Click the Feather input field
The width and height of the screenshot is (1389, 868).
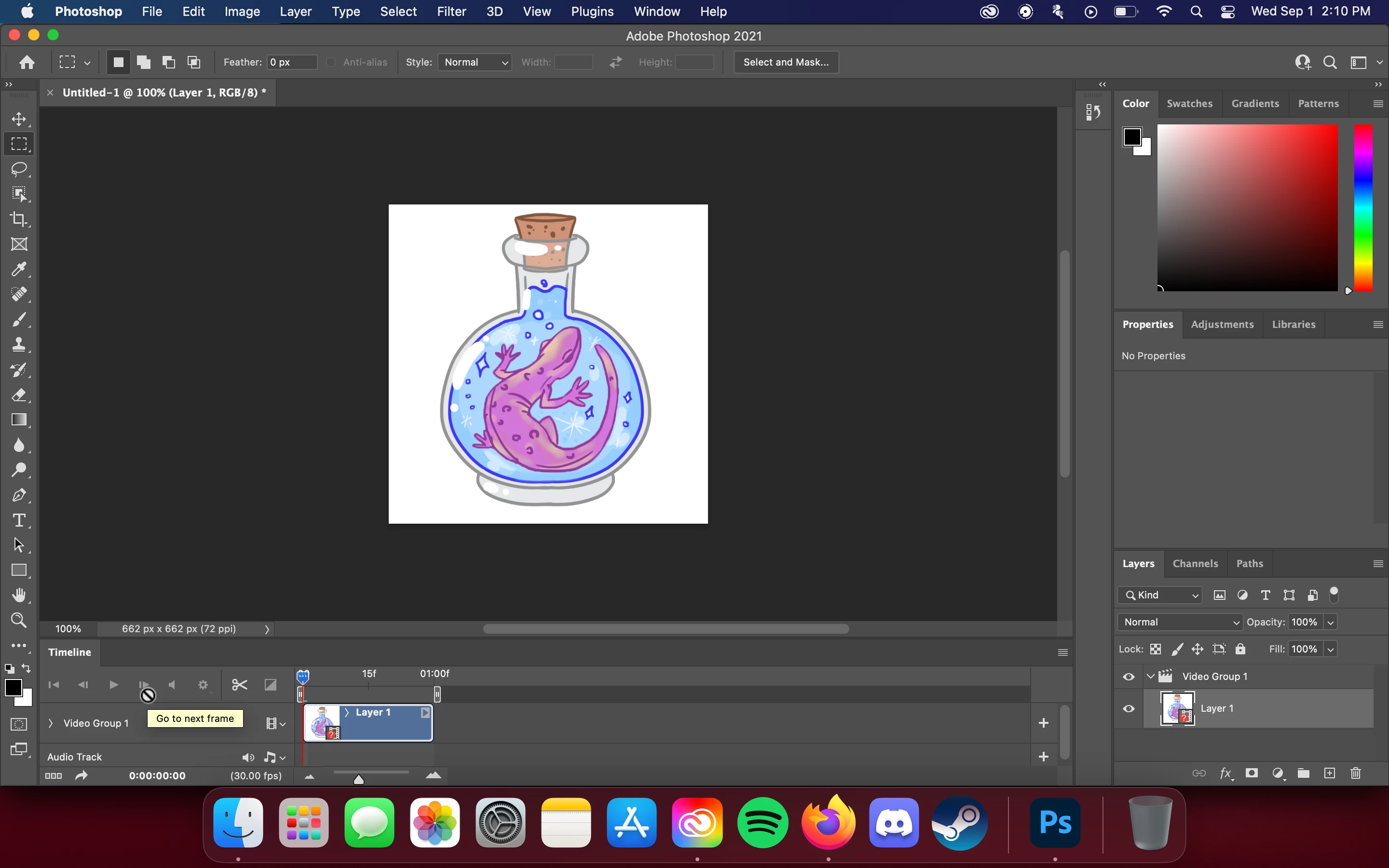292,62
